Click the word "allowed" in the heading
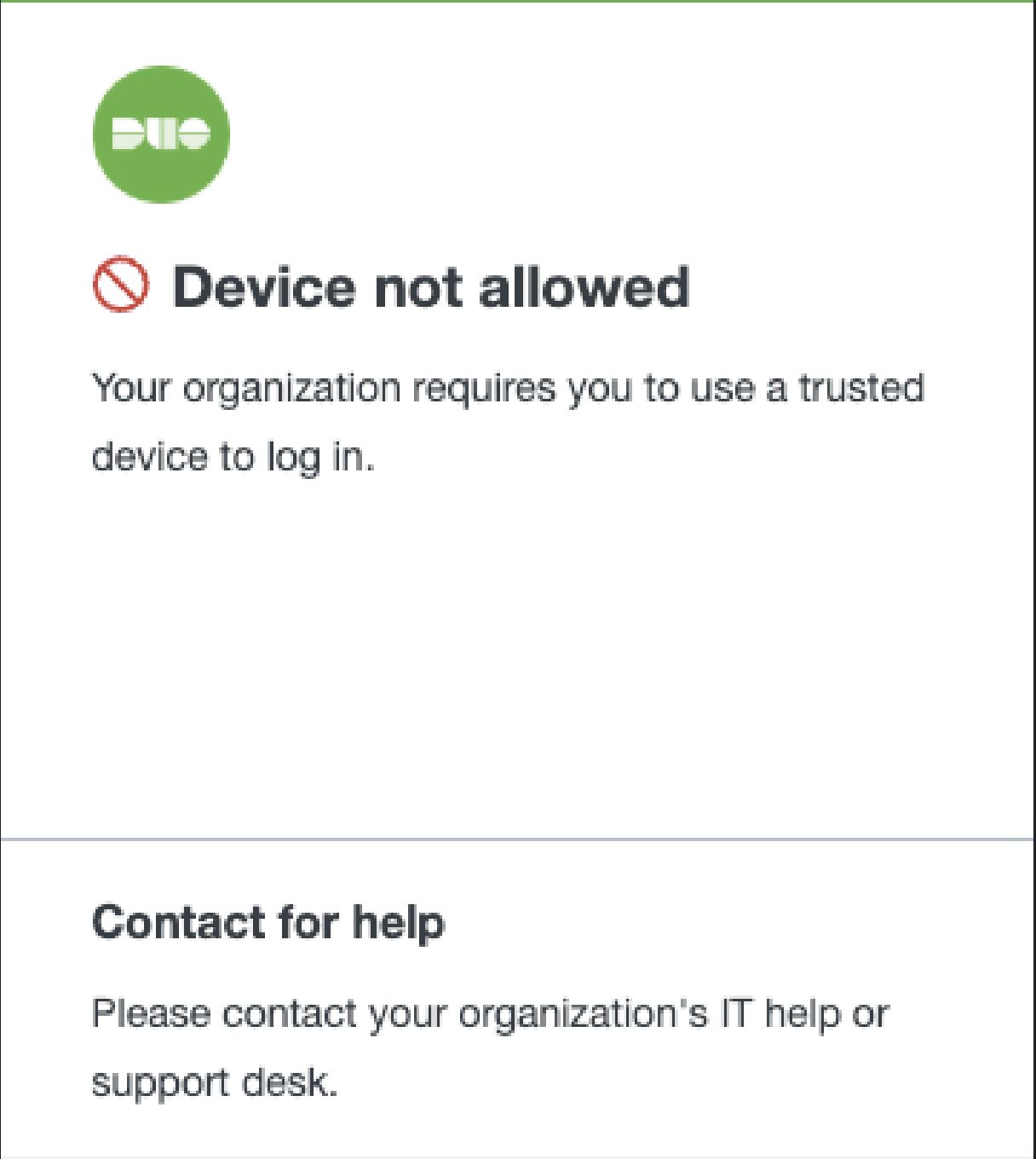This screenshot has width=1036, height=1159. (584, 286)
